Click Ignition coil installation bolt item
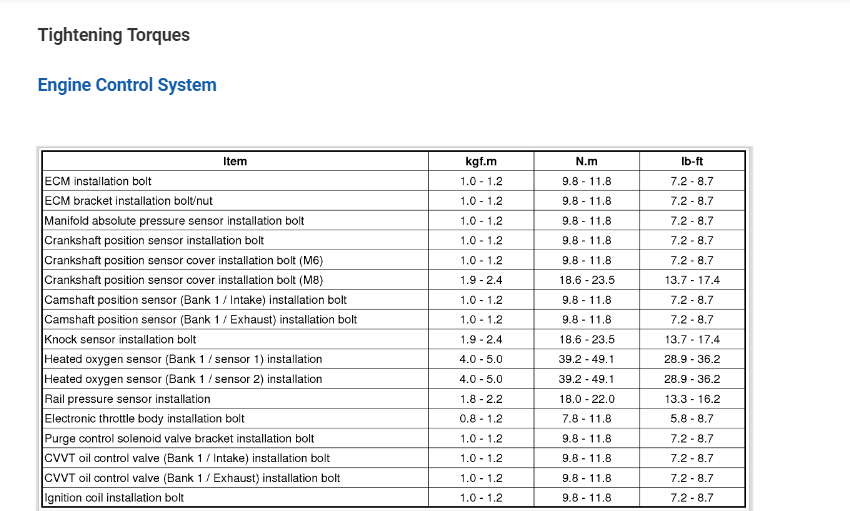850x511 pixels. (115, 498)
